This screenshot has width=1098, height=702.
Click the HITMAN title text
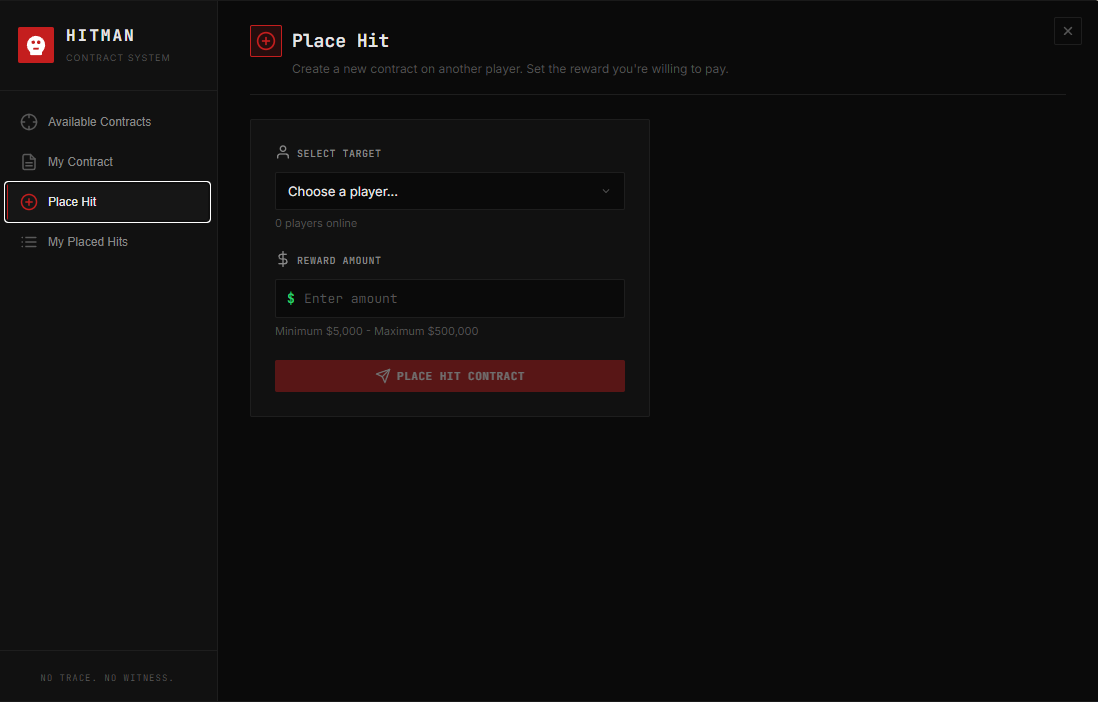coord(100,35)
